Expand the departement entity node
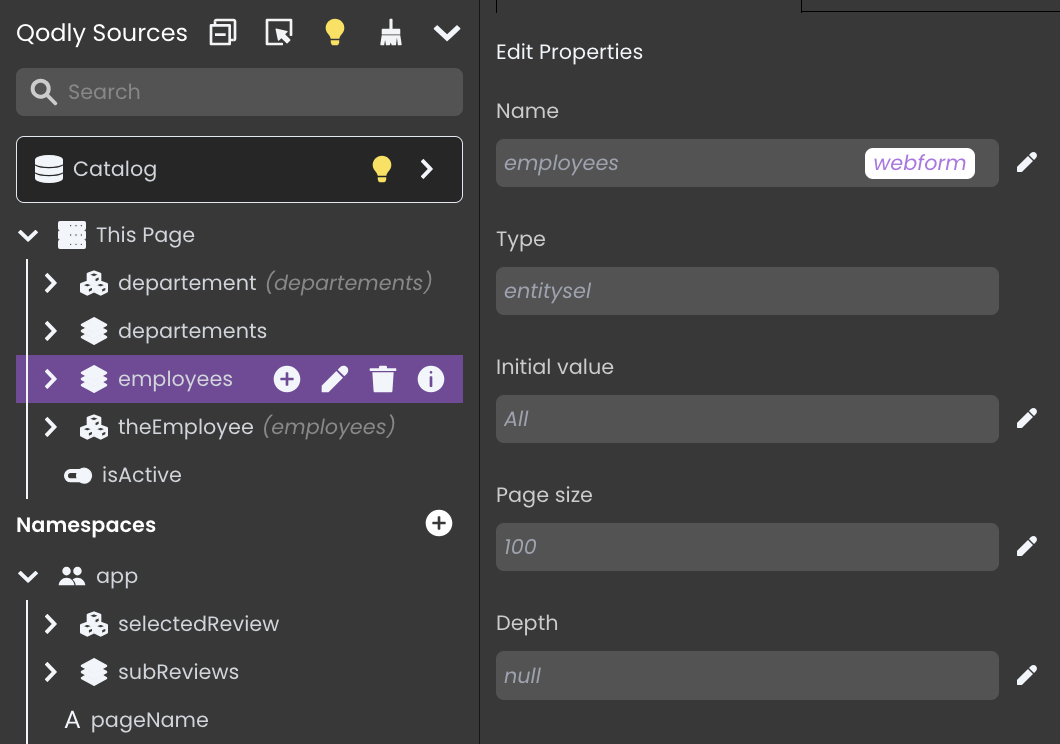The height and width of the screenshot is (744, 1060). (x=51, y=283)
